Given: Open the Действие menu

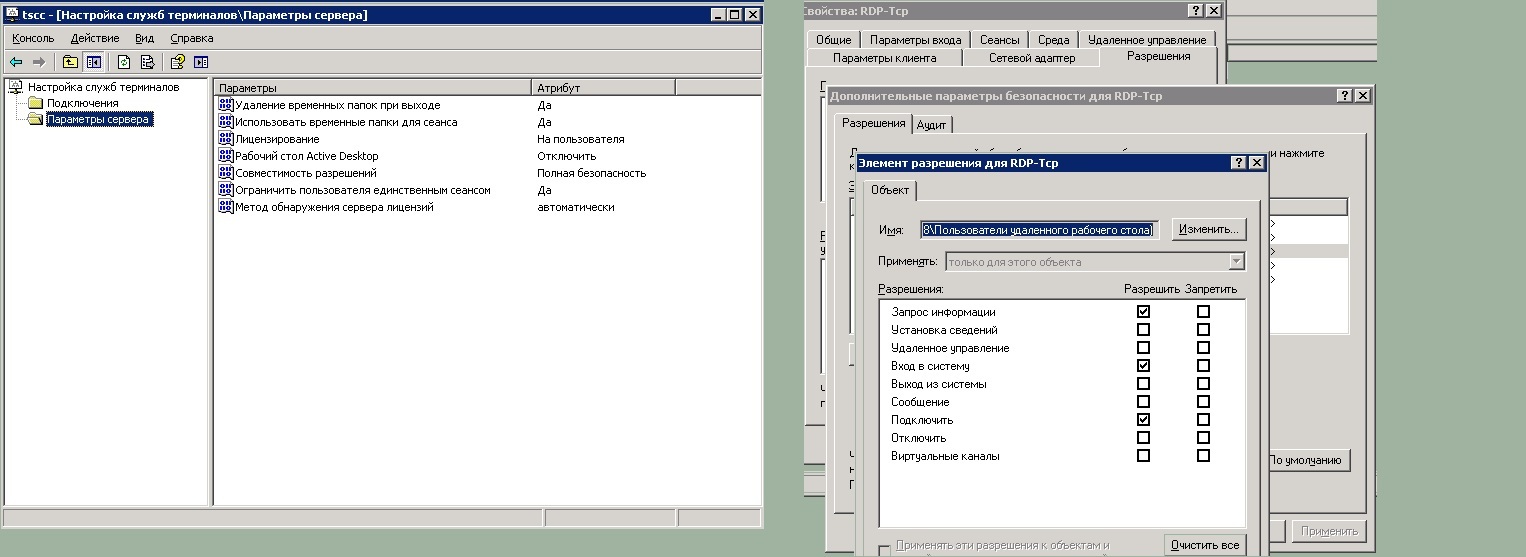Looking at the screenshot, I should pyautogui.click(x=95, y=38).
